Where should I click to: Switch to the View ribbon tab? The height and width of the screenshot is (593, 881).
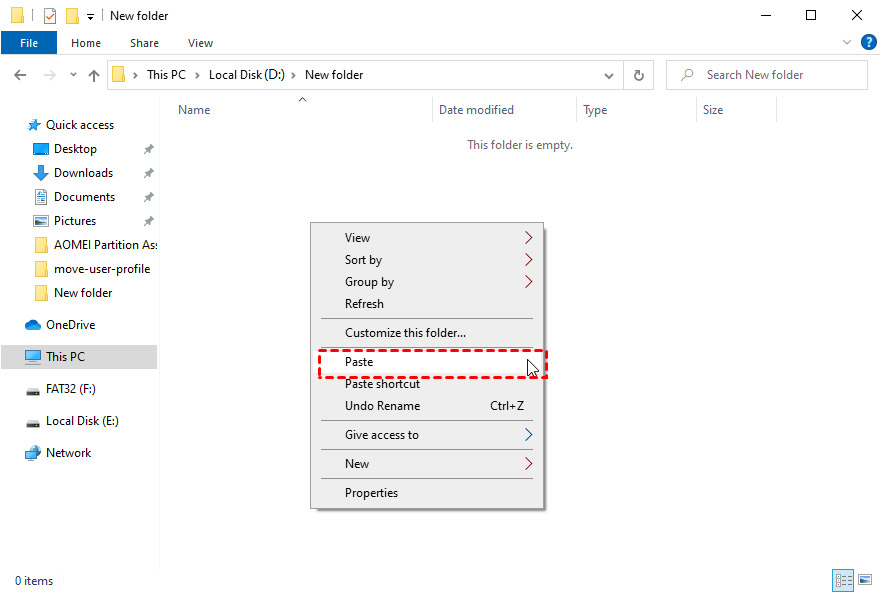click(x=200, y=43)
